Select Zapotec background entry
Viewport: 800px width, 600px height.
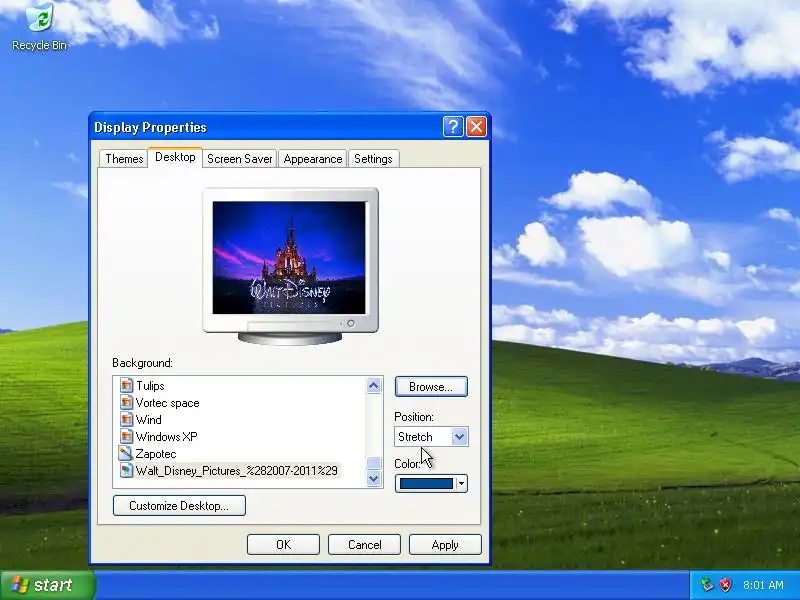pos(156,454)
